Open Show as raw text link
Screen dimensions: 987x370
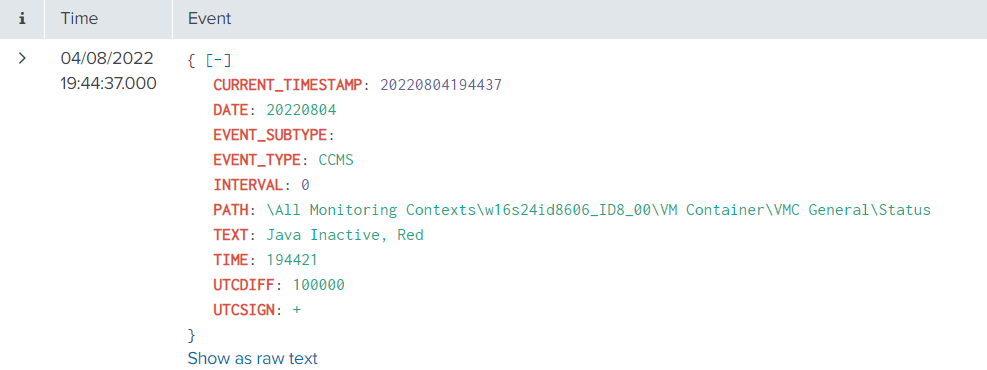[x=253, y=358]
